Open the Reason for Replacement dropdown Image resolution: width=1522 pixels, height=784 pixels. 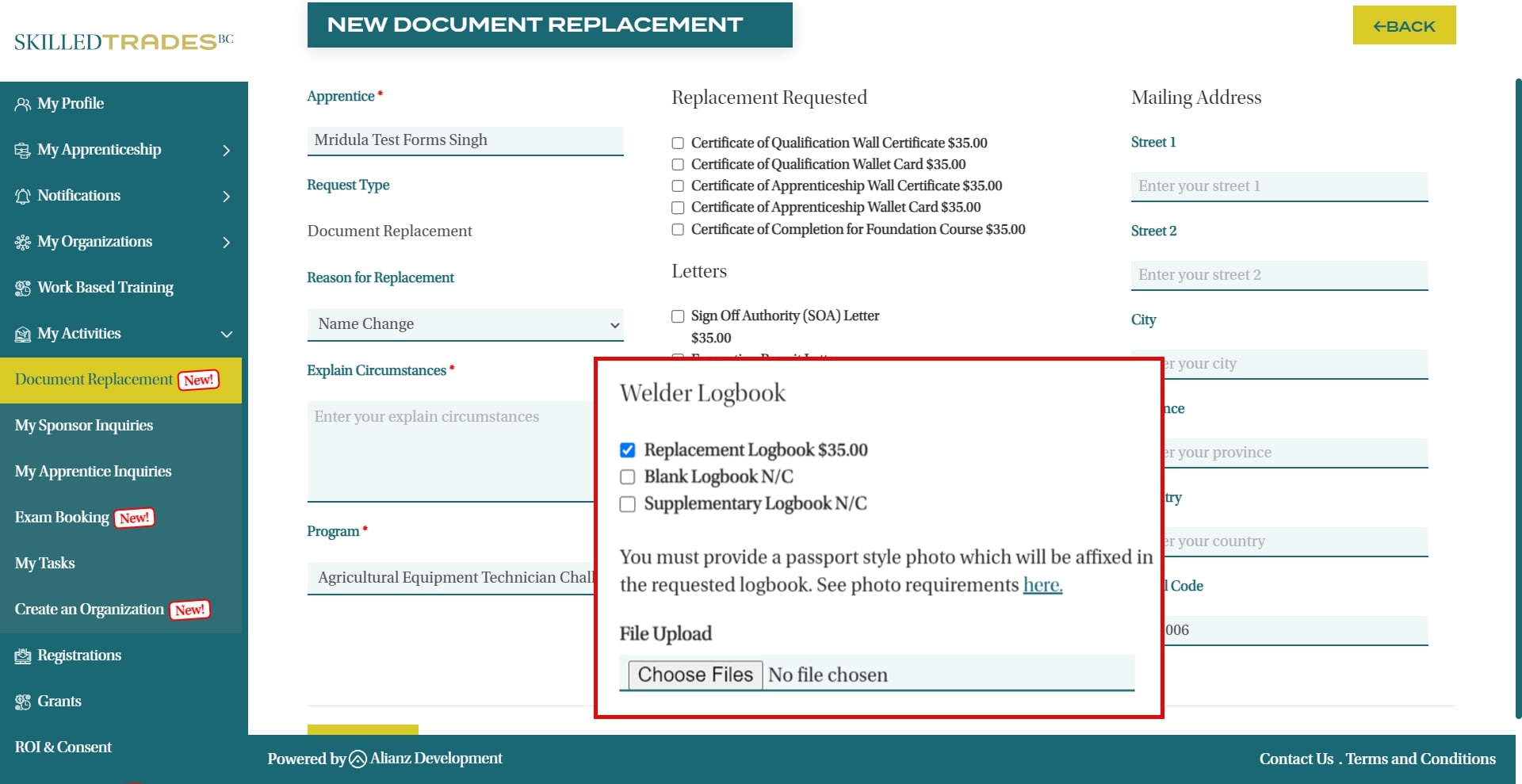(465, 324)
